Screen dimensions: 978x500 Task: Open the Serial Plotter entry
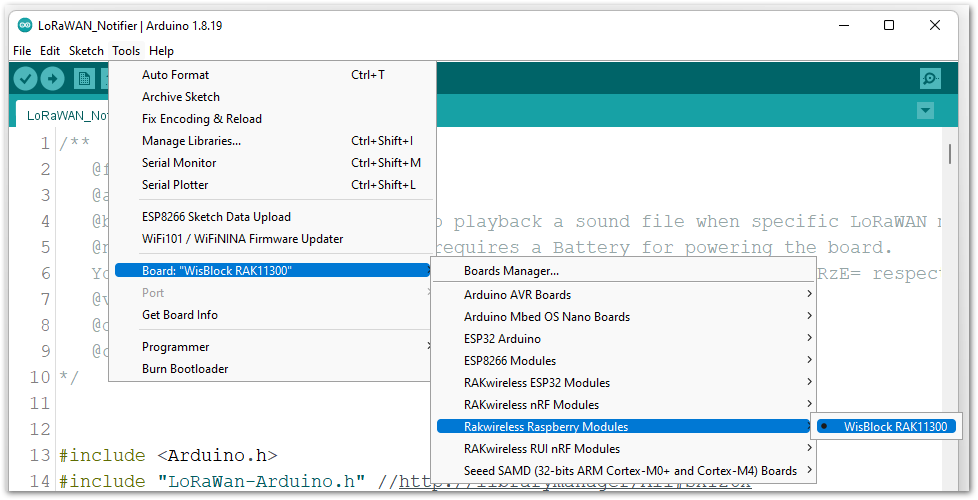(x=272, y=185)
